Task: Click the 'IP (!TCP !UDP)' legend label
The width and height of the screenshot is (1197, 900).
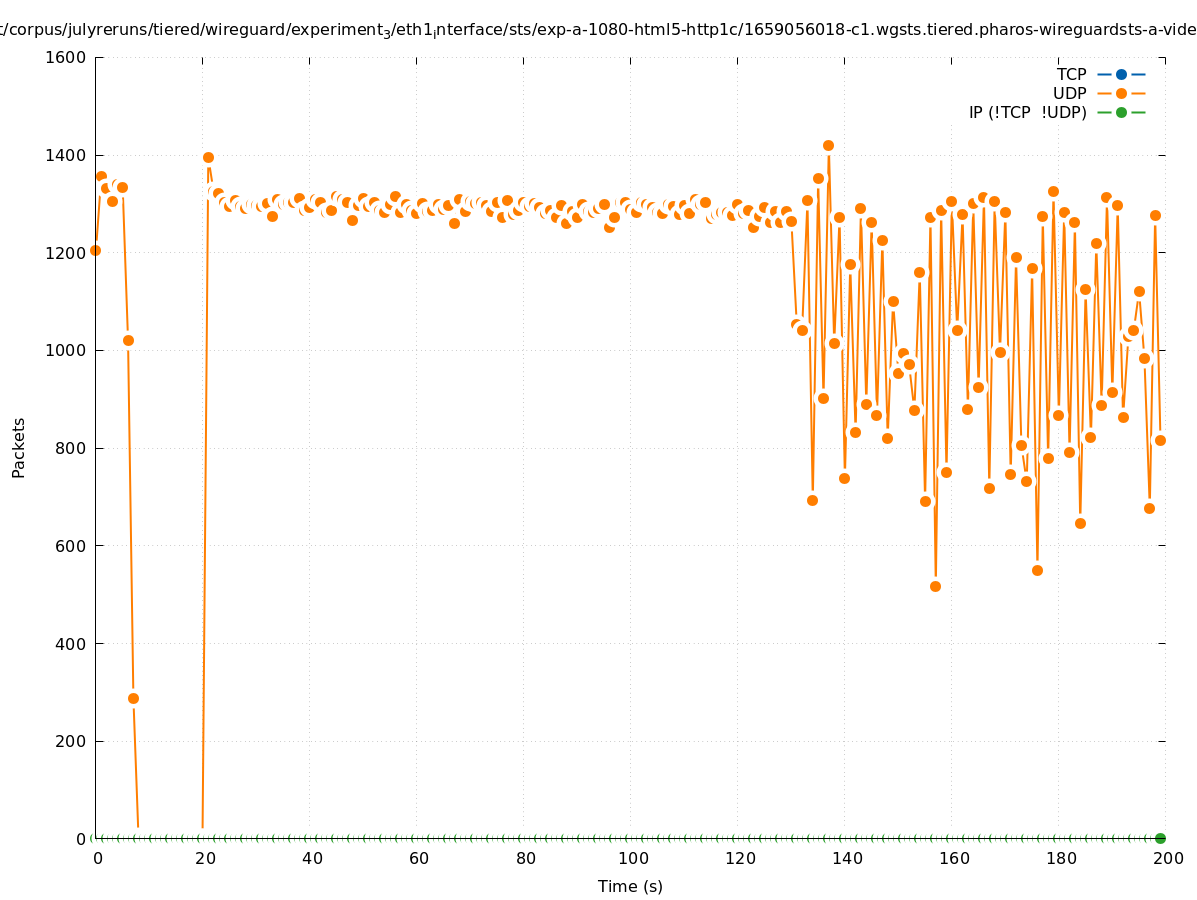Action: 1027,112
